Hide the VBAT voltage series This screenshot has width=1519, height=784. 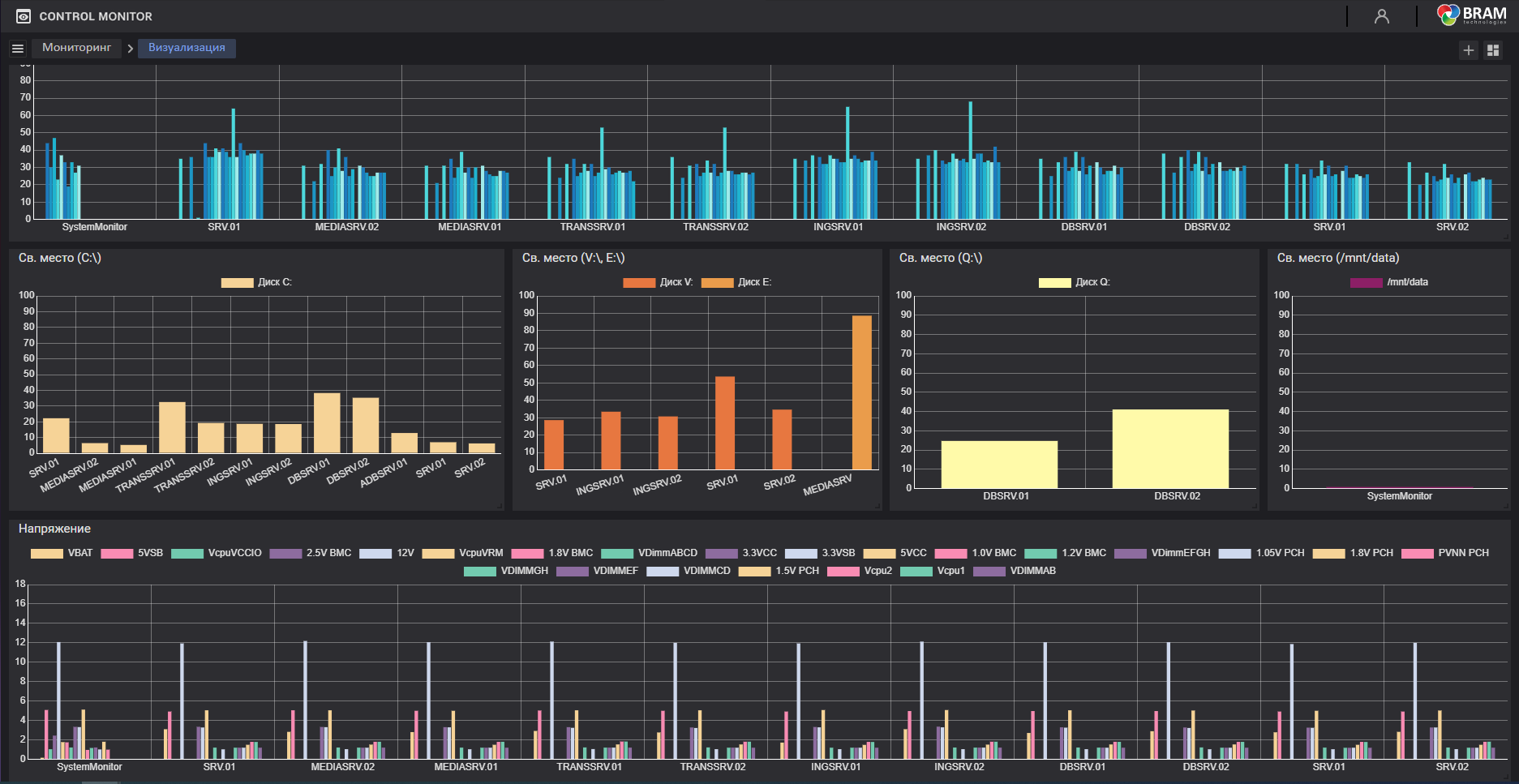click(x=62, y=553)
